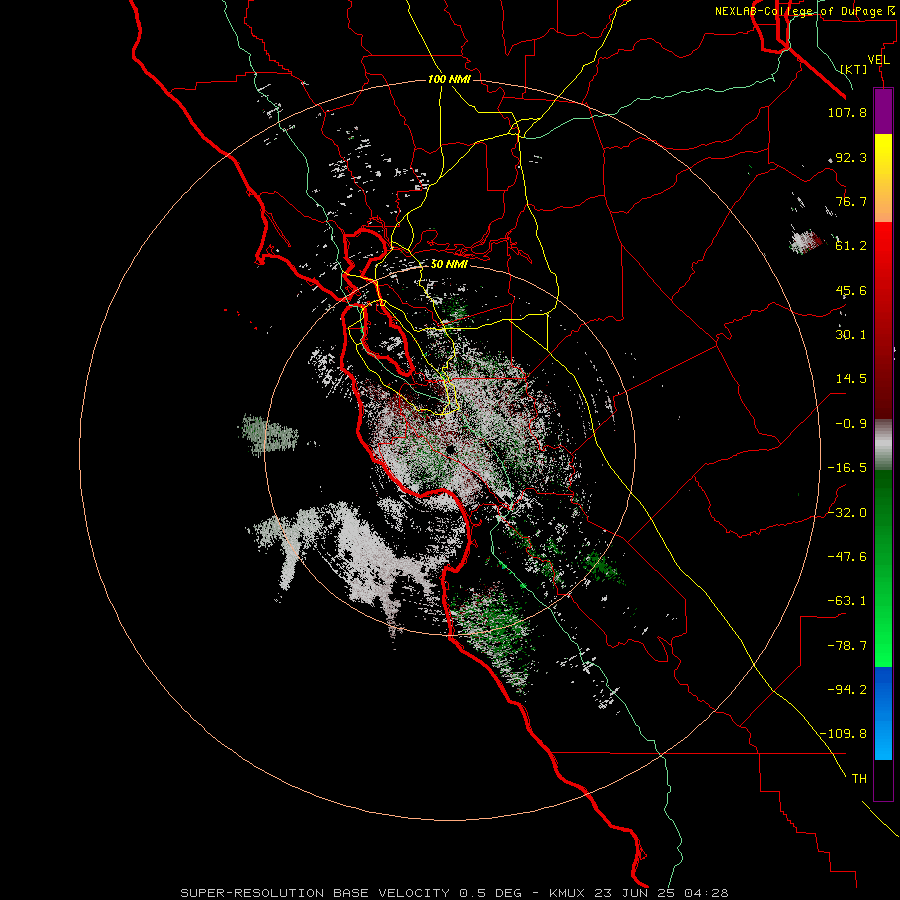Click the blue segment of the velocity color bar
The height and width of the screenshot is (900, 900).
pos(883,713)
